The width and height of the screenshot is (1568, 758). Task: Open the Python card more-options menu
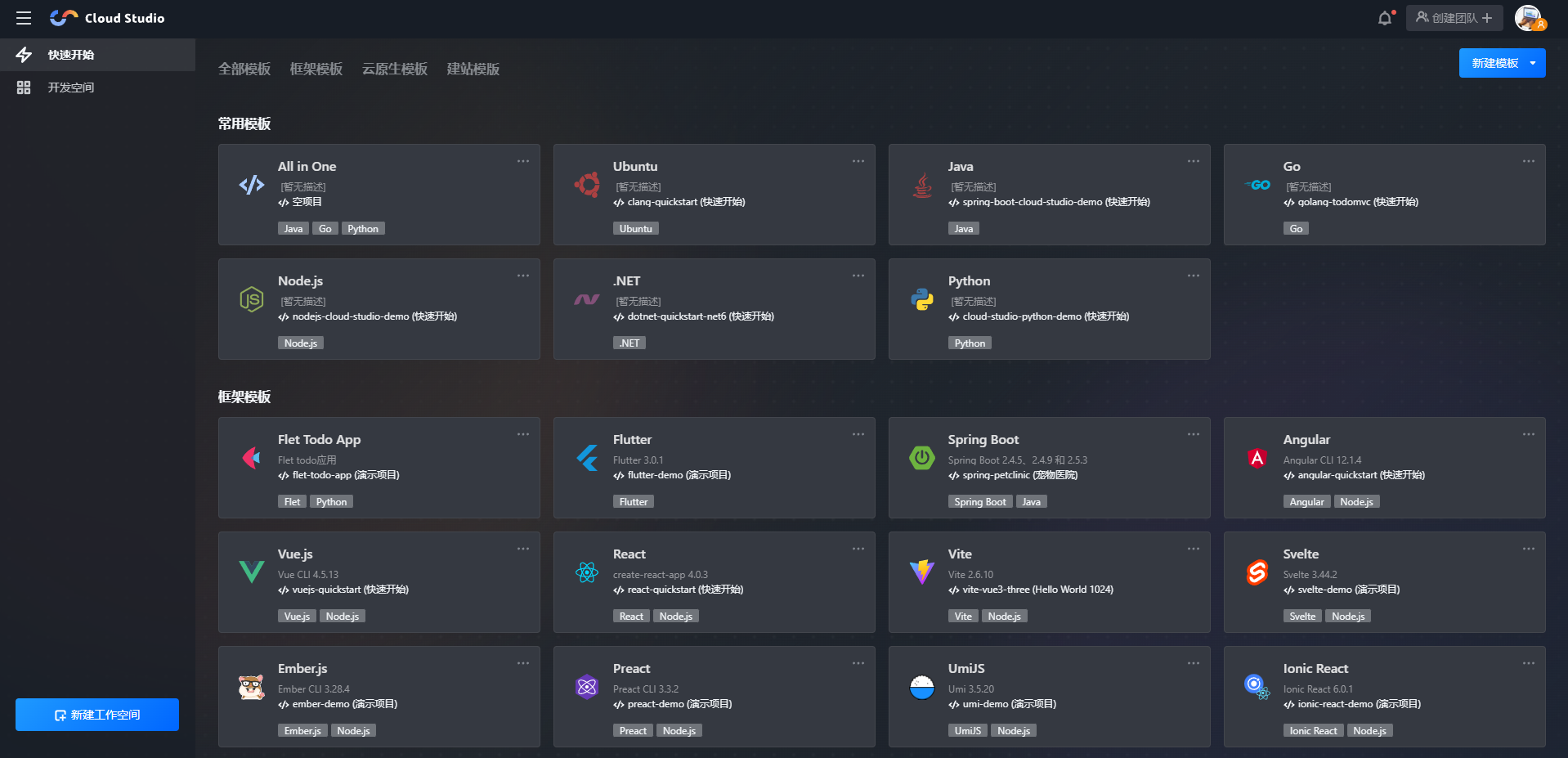coord(1194,276)
